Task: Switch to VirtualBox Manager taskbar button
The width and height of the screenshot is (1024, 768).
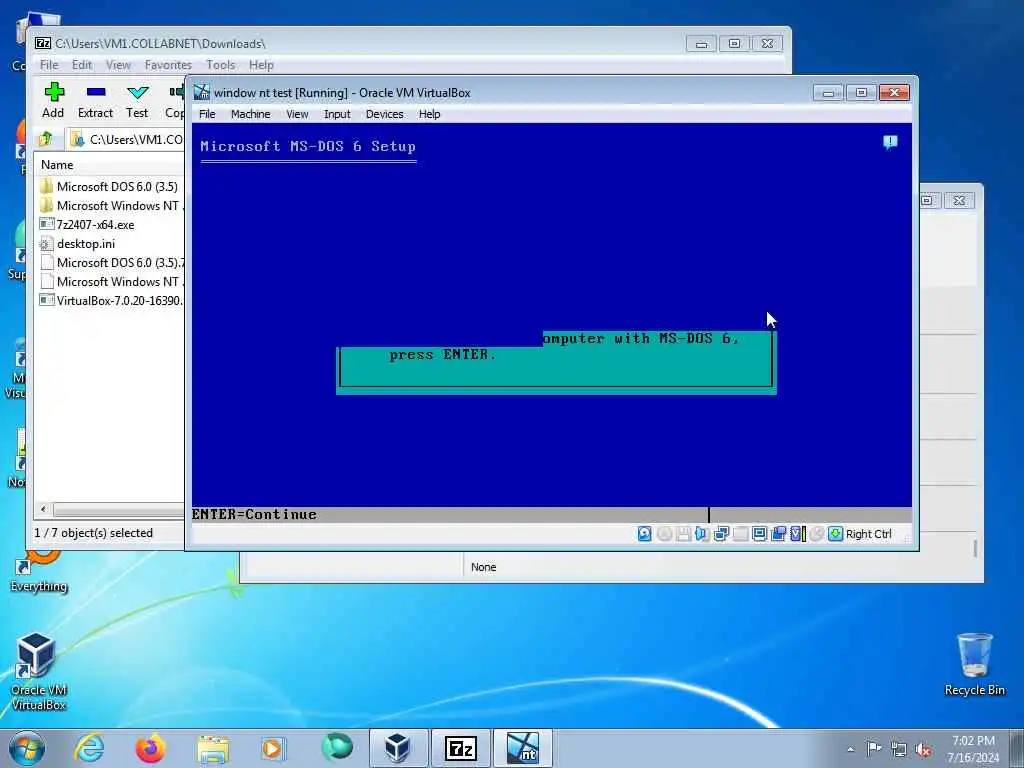Action: click(x=398, y=748)
